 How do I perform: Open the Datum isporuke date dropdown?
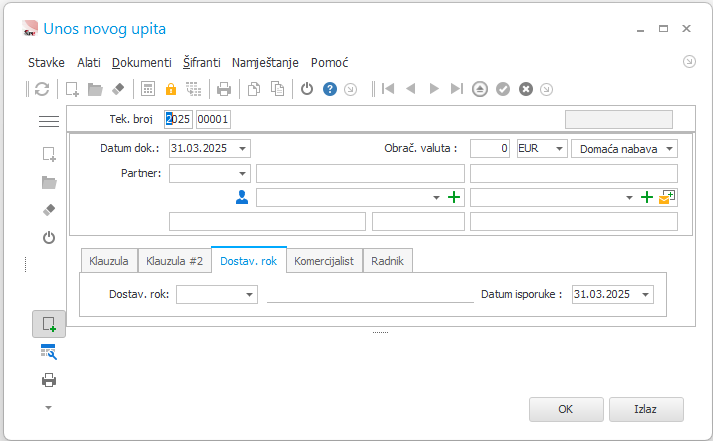pos(645,295)
